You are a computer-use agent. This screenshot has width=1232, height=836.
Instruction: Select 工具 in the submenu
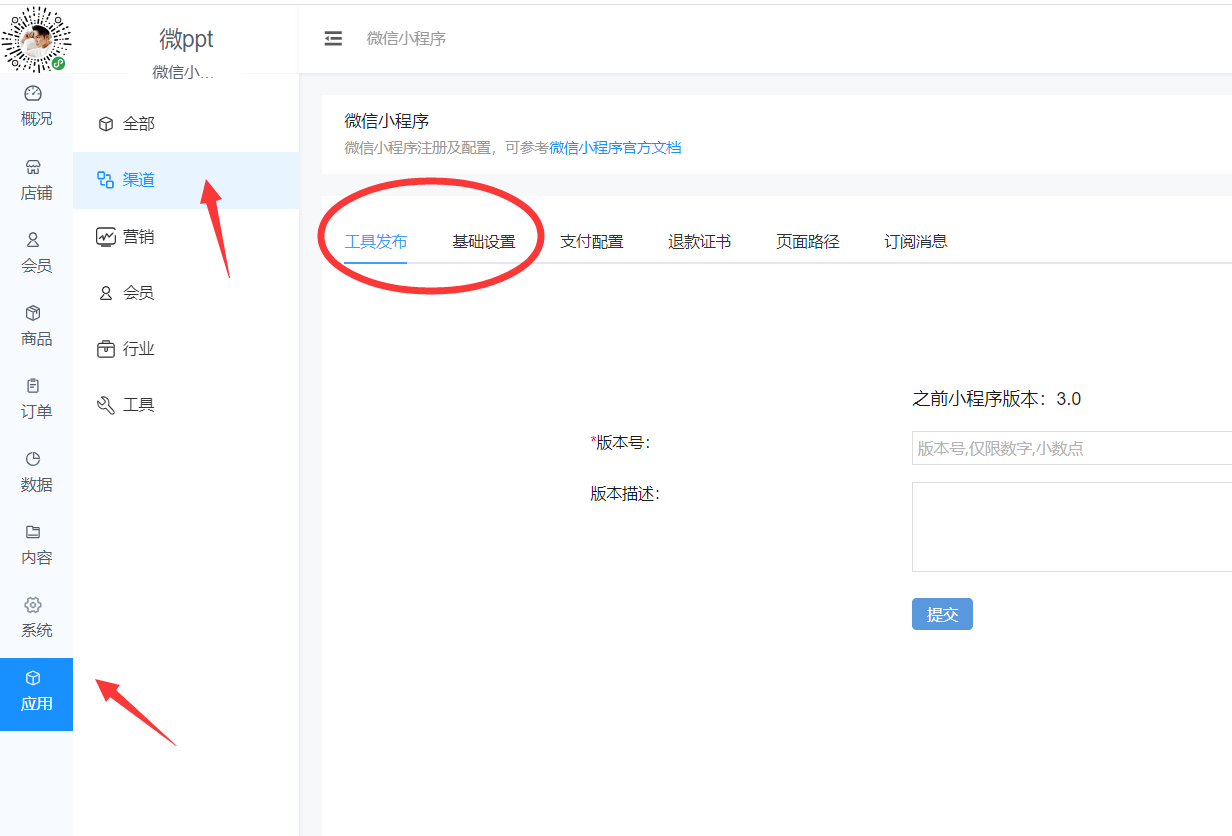(x=186, y=405)
